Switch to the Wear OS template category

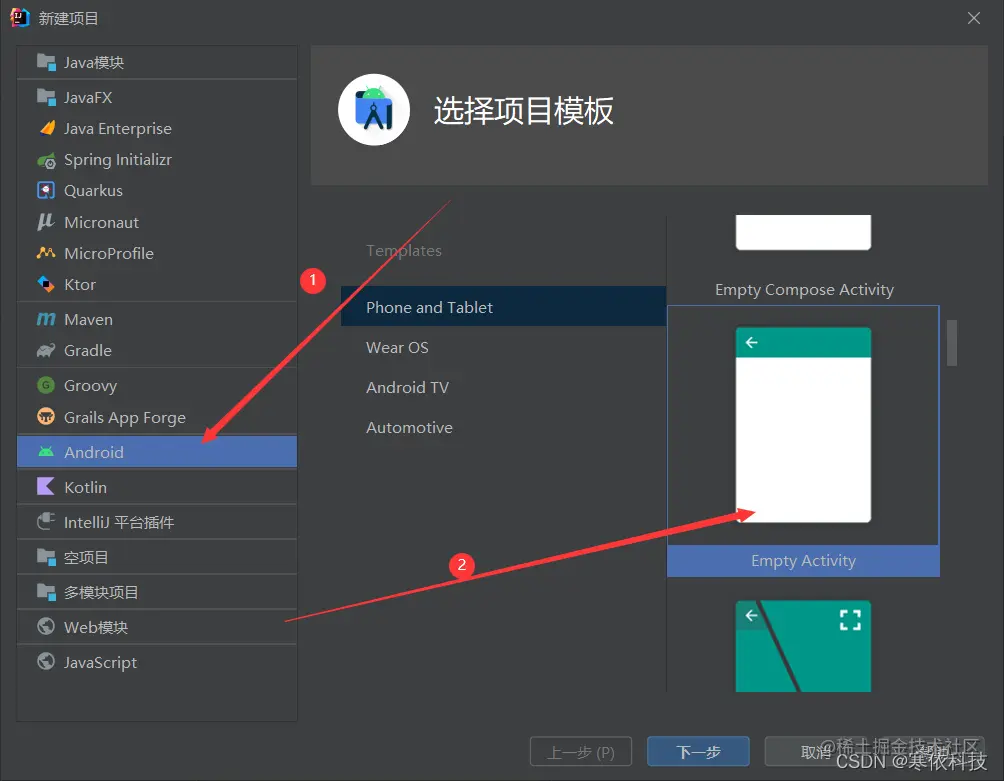click(x=396, y=347)
